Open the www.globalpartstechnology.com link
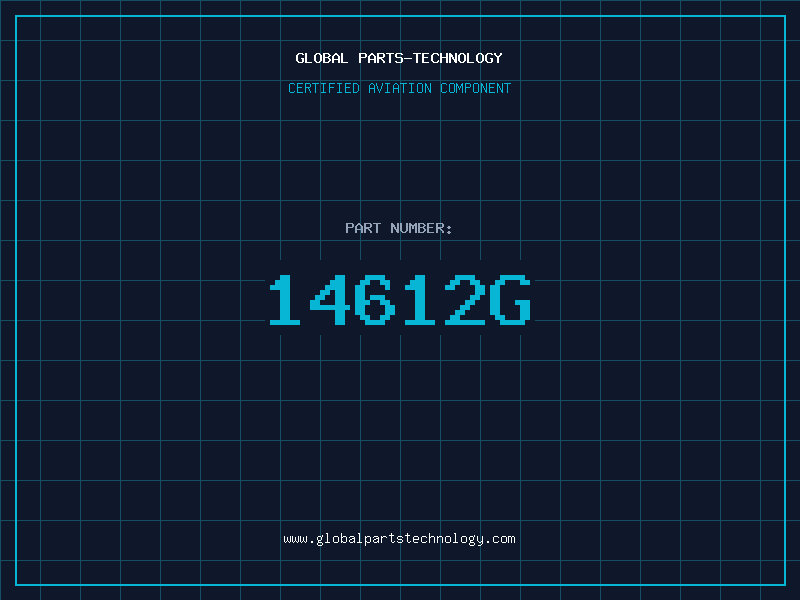 click(399, 539)
